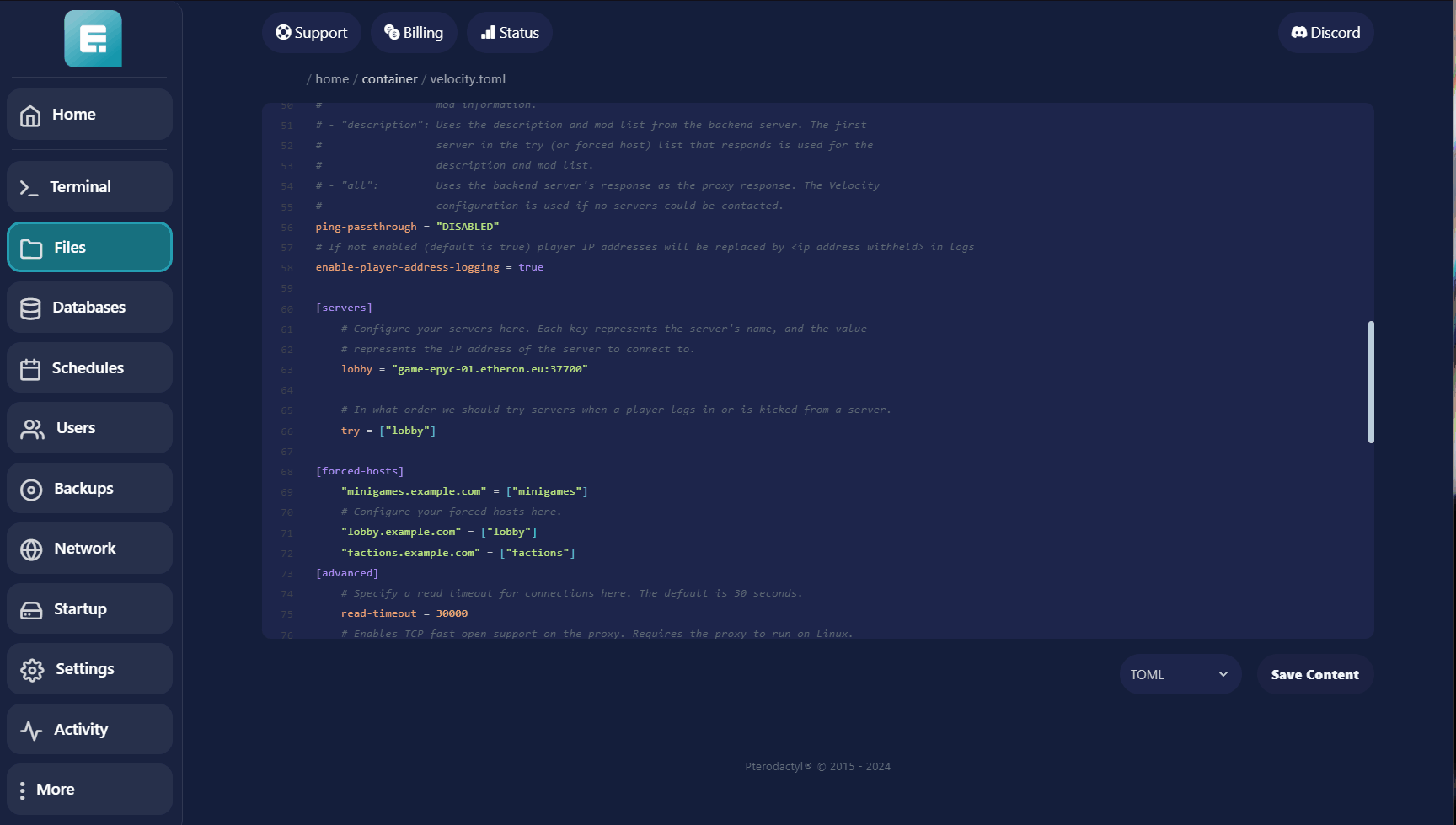Open the Terminal console page
The image size is (1456, 825).
tap(89, 187)
